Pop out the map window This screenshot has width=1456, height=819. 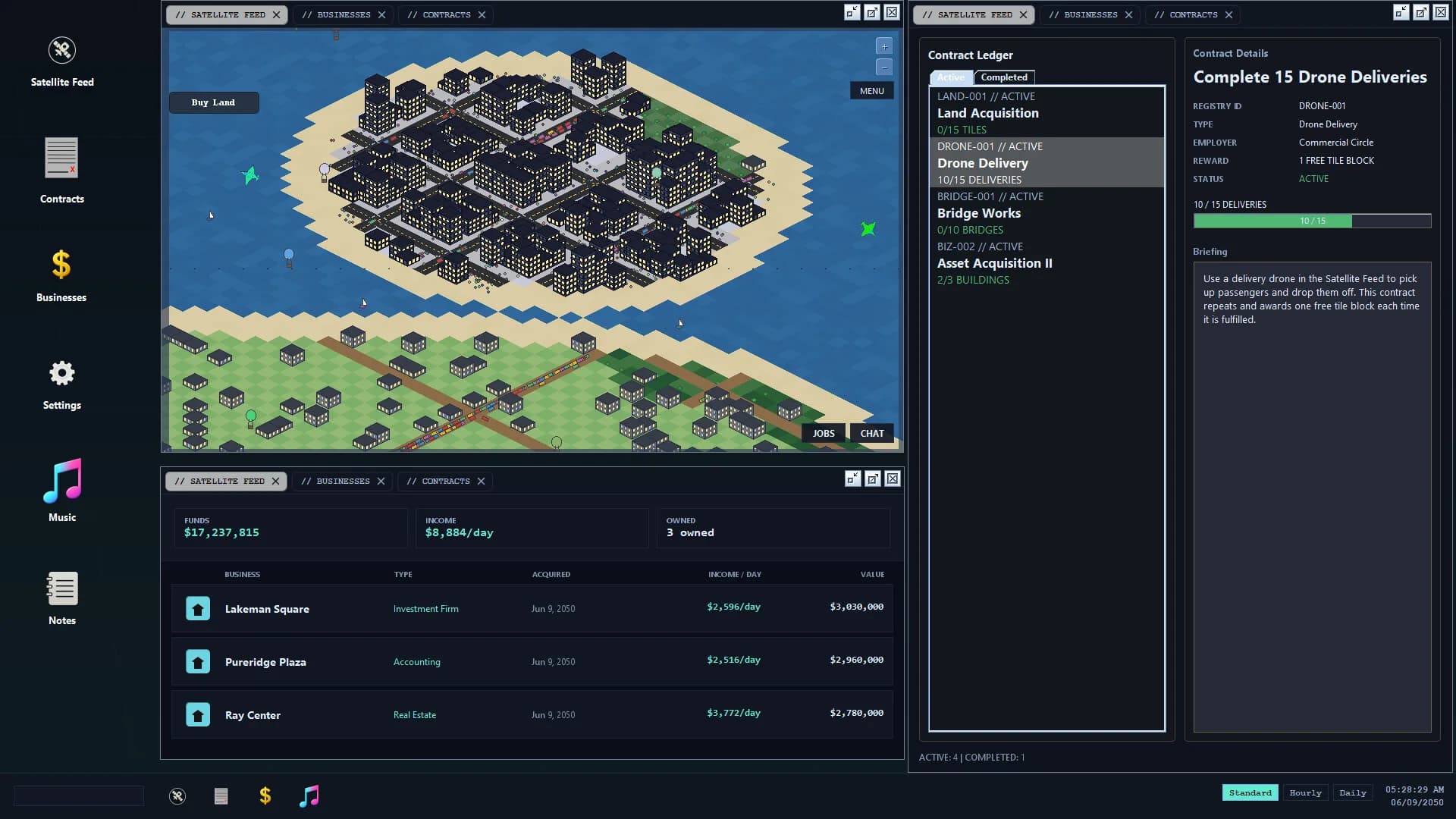[x=872, y=13]
